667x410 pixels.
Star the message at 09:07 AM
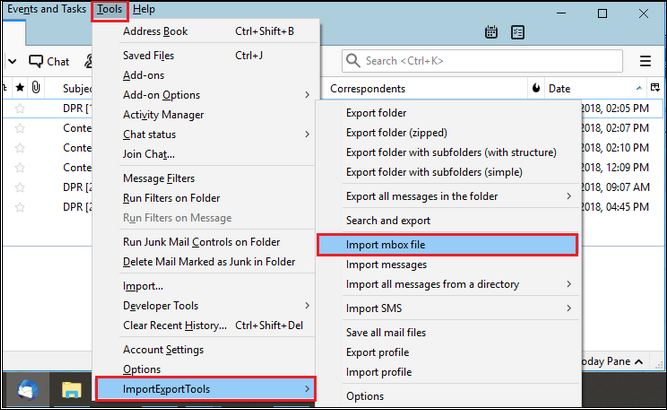point(20,187)
